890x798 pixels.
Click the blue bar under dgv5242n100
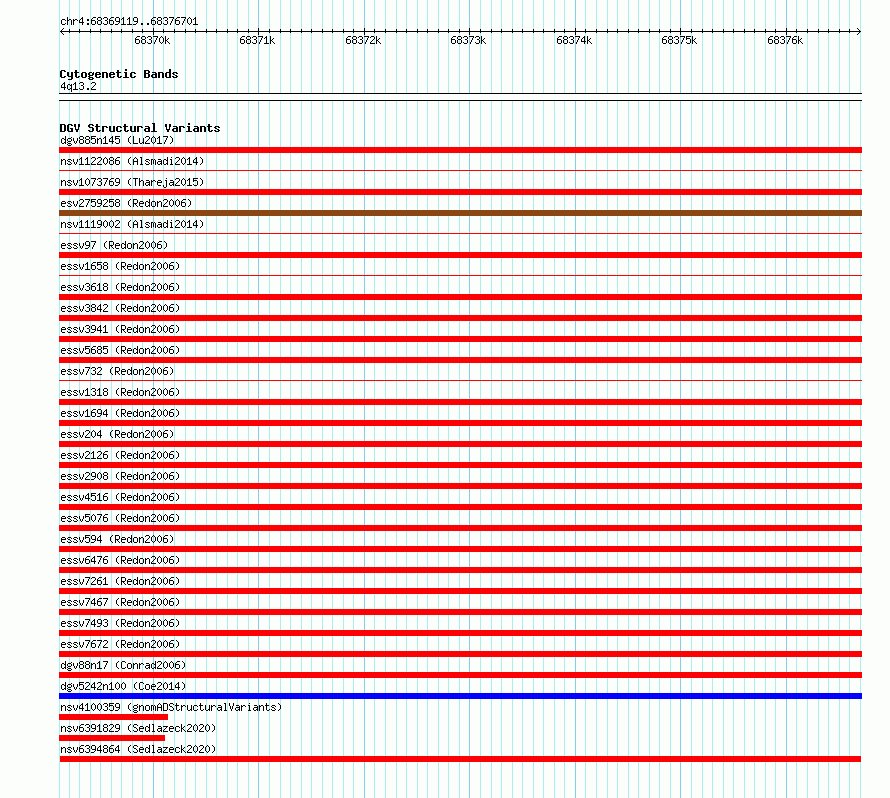click(x=460, y=696)
